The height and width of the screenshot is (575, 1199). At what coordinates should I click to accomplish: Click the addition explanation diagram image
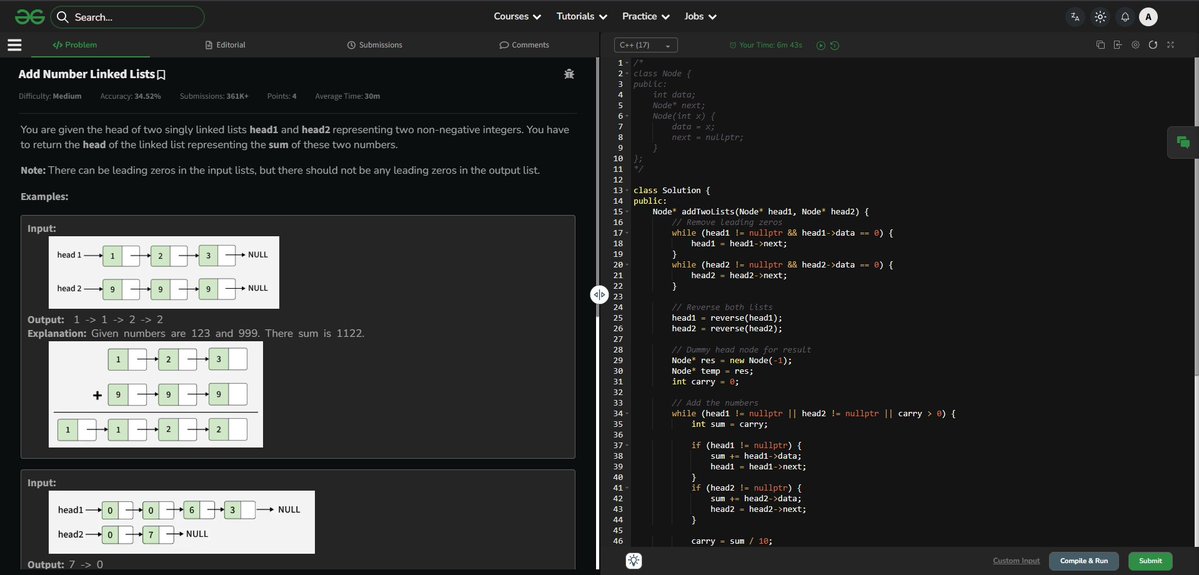click(156, 394)
